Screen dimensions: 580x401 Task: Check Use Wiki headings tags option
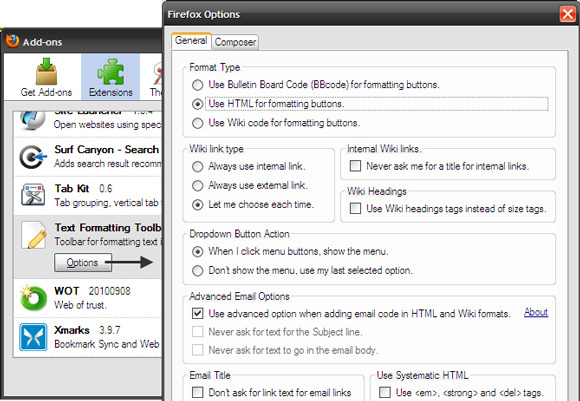(x=355, y=208)
